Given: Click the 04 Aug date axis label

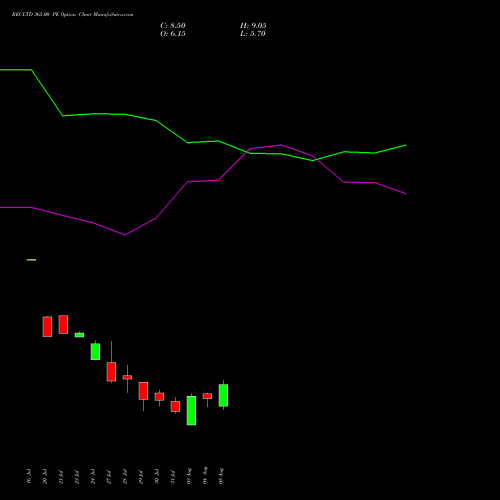Looking at the screenshot, I should click(x=205, y=475).
